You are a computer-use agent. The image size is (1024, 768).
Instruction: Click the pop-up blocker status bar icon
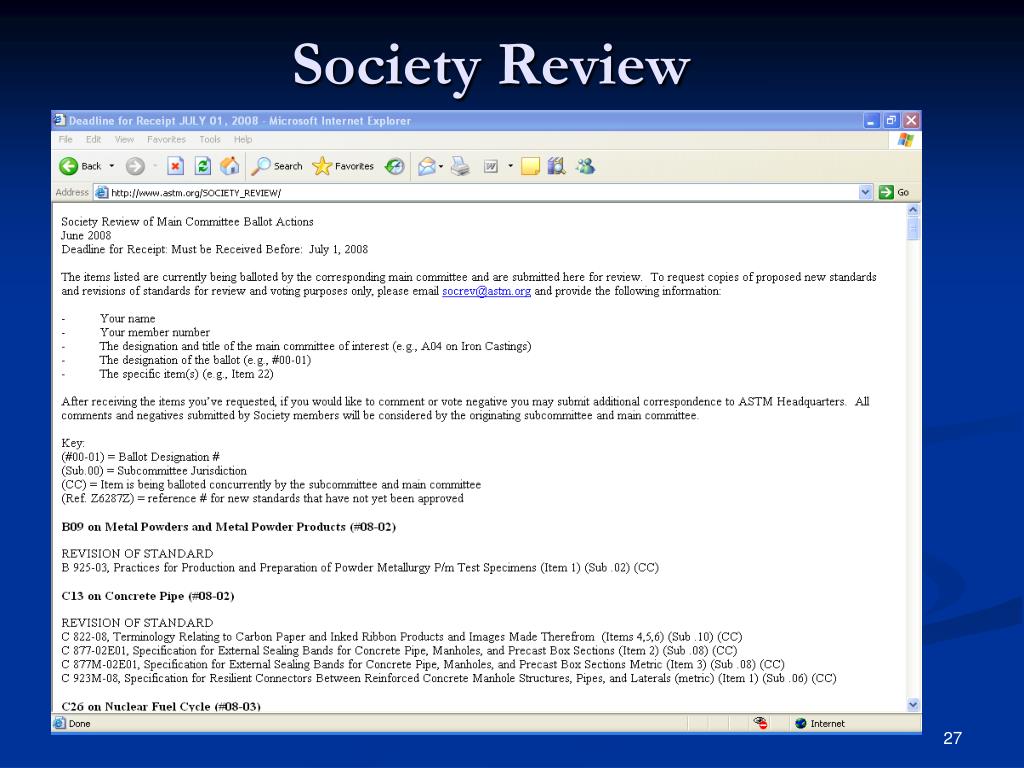point(760,723)
